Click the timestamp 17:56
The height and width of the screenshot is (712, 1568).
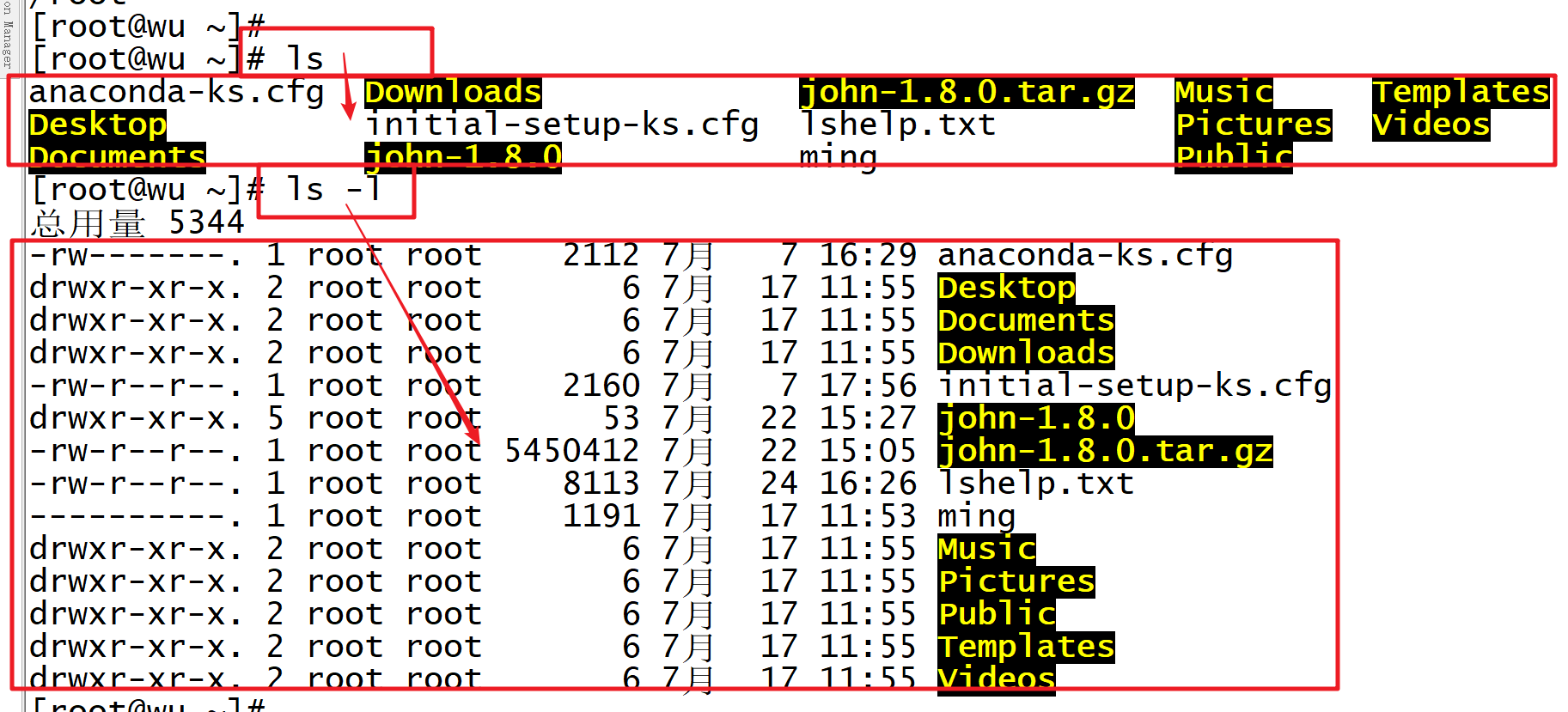point(868,386)
